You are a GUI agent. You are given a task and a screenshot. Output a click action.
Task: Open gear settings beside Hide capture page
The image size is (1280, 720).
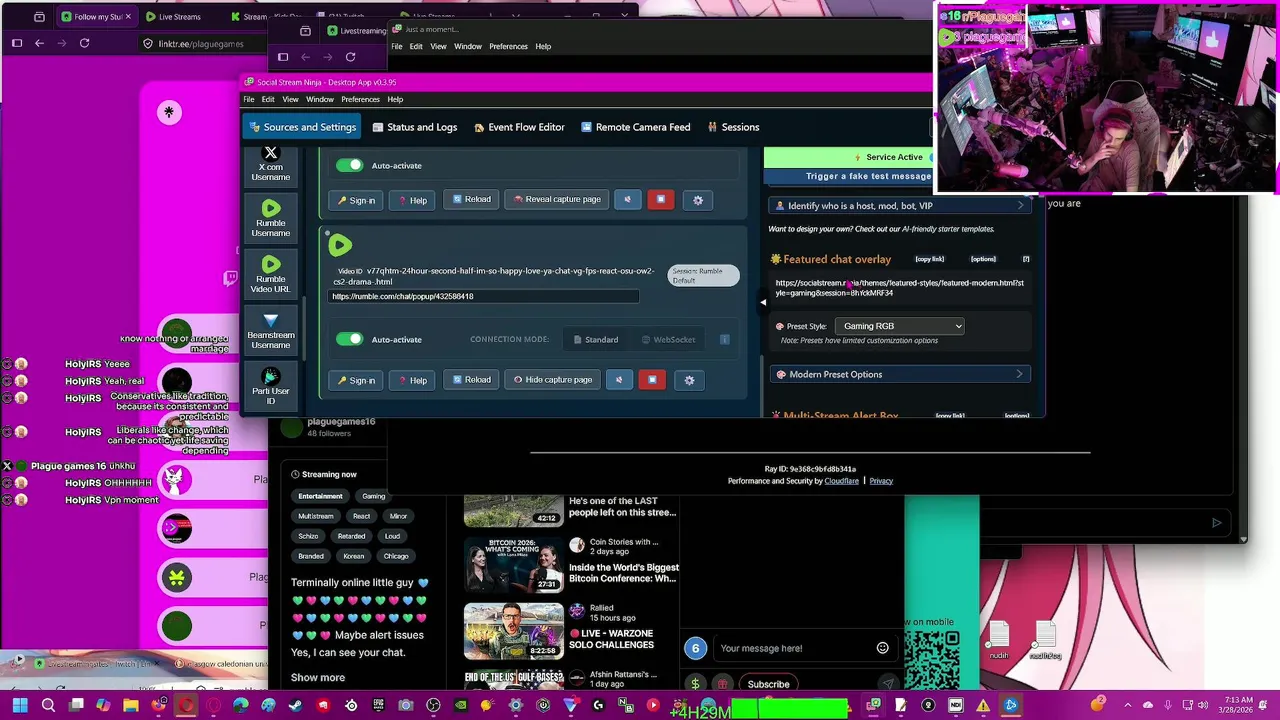tap(689, 380)
